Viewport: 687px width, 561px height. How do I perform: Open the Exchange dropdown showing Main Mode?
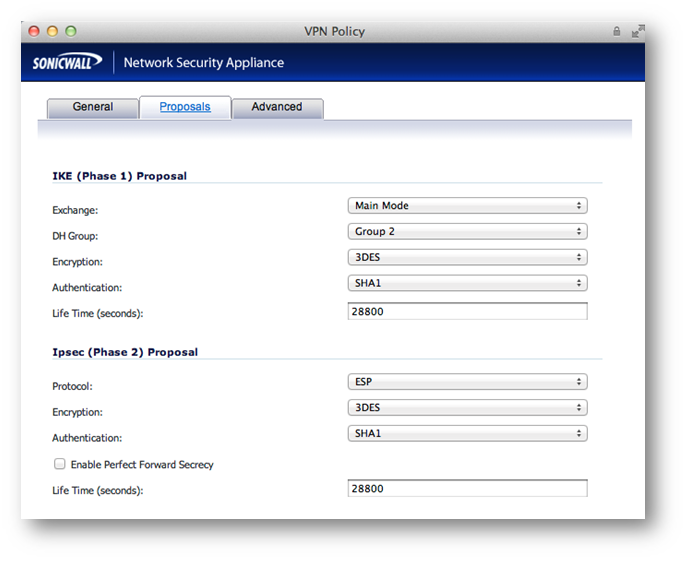click(x=467, y=206)
